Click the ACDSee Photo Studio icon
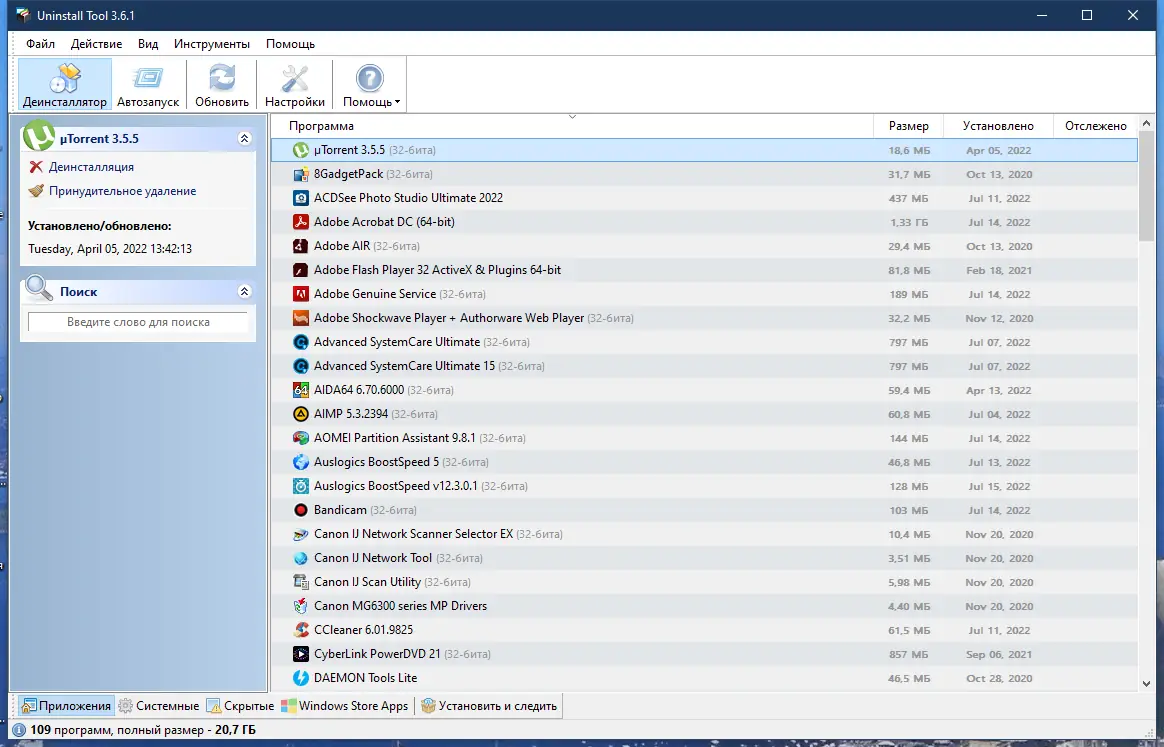This screenshot has height=747, width=1164. 301,198
